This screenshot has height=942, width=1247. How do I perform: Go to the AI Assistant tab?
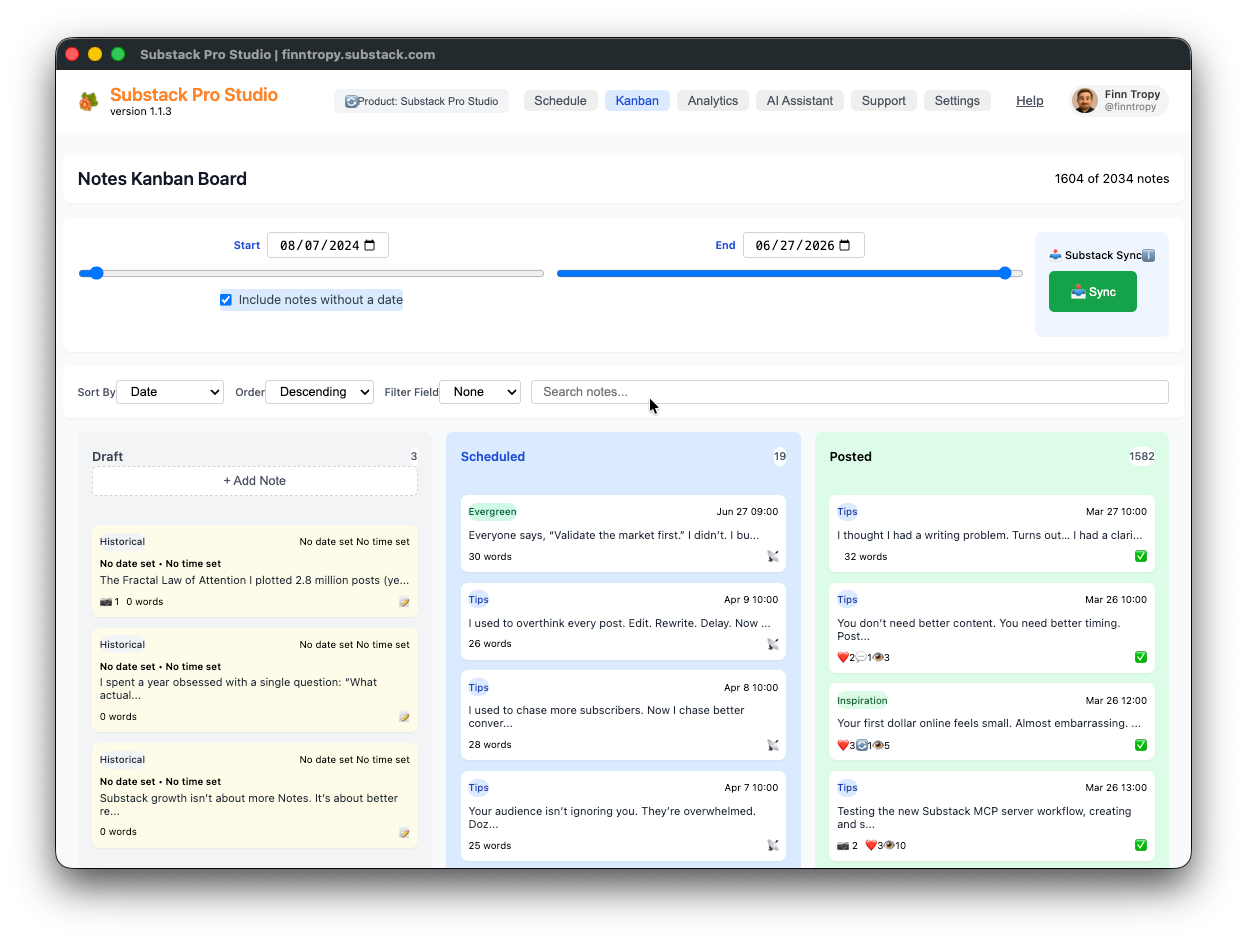(800, 101)
